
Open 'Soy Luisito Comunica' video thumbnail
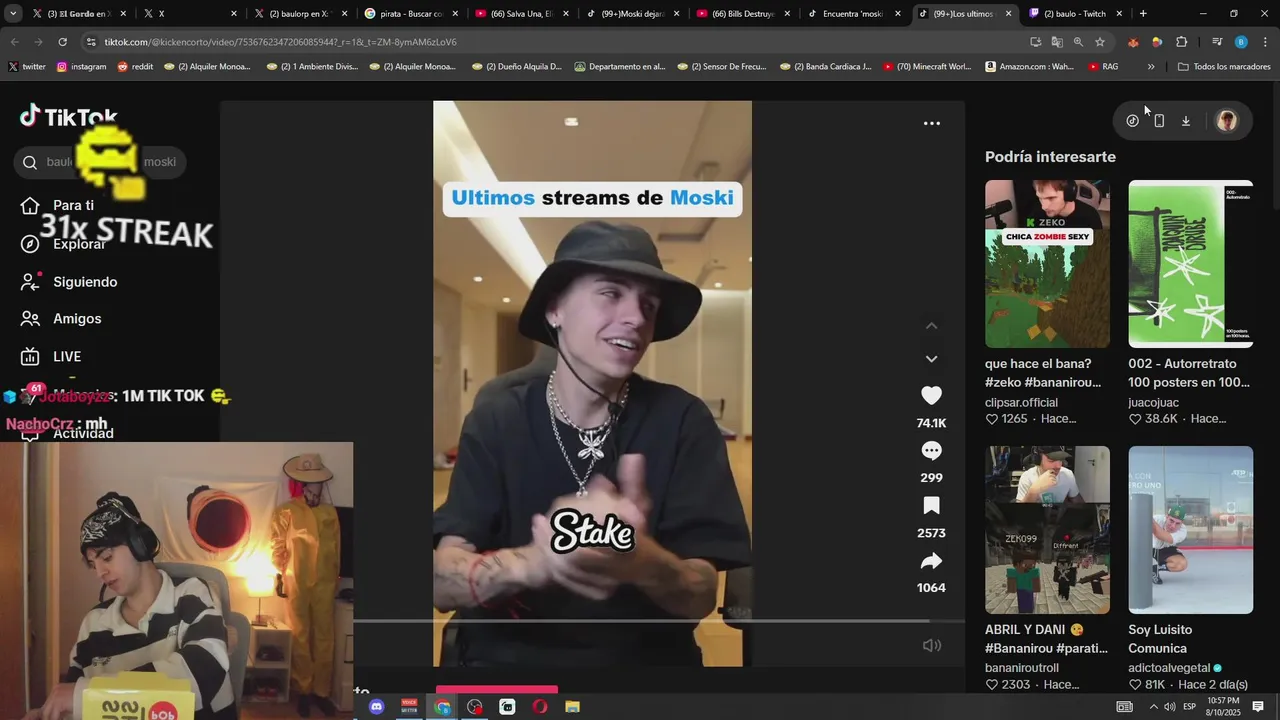(x=1190, y=530)
